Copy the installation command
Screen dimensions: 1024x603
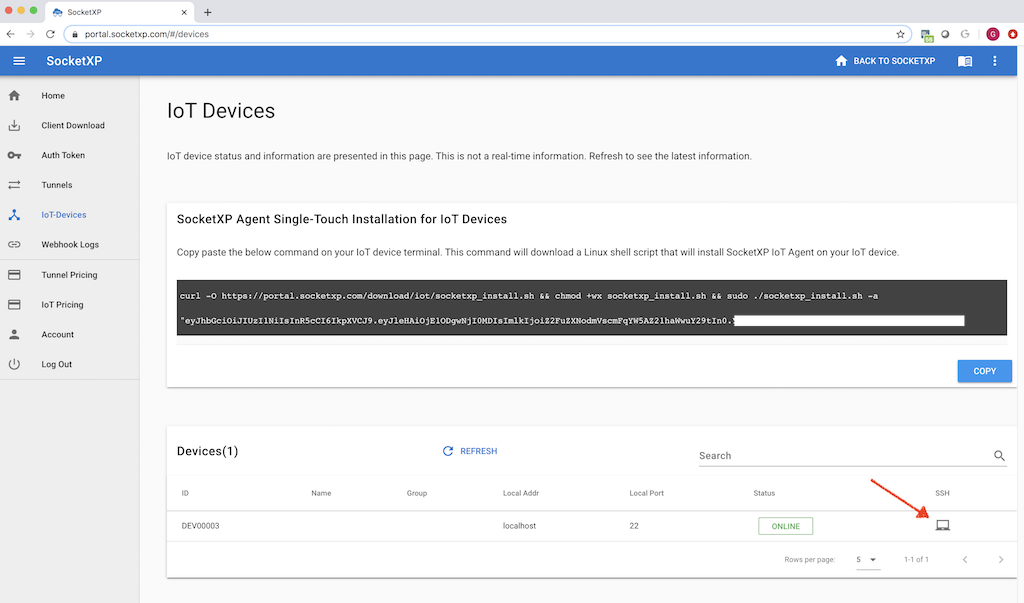click(984, 371)
